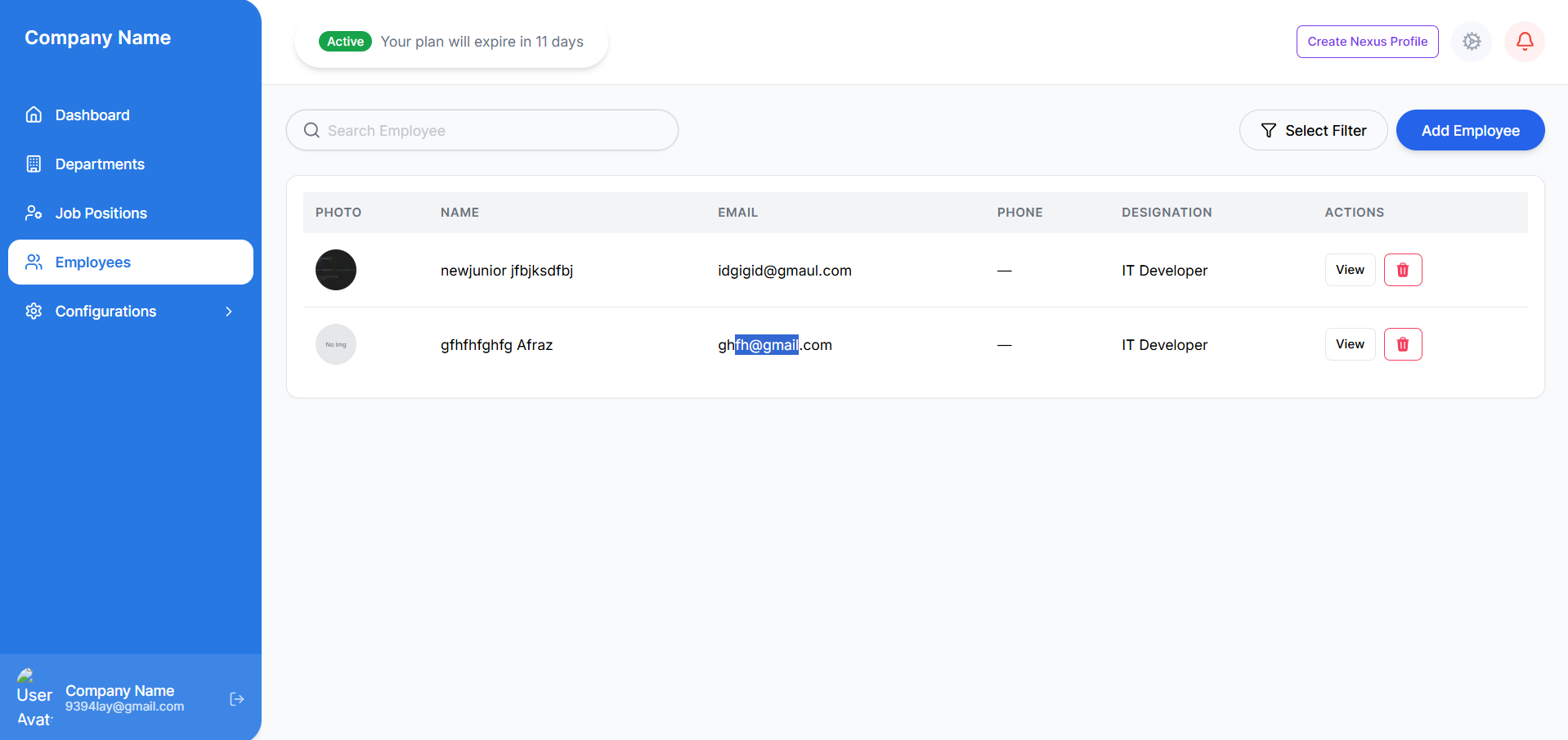View details for newjunior jfbjksdfbj

[x=1350, y=270]
